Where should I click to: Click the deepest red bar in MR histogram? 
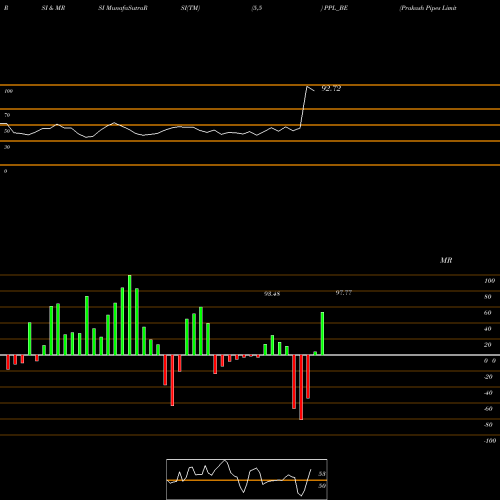pyautogui.click(x=301, y=387)
